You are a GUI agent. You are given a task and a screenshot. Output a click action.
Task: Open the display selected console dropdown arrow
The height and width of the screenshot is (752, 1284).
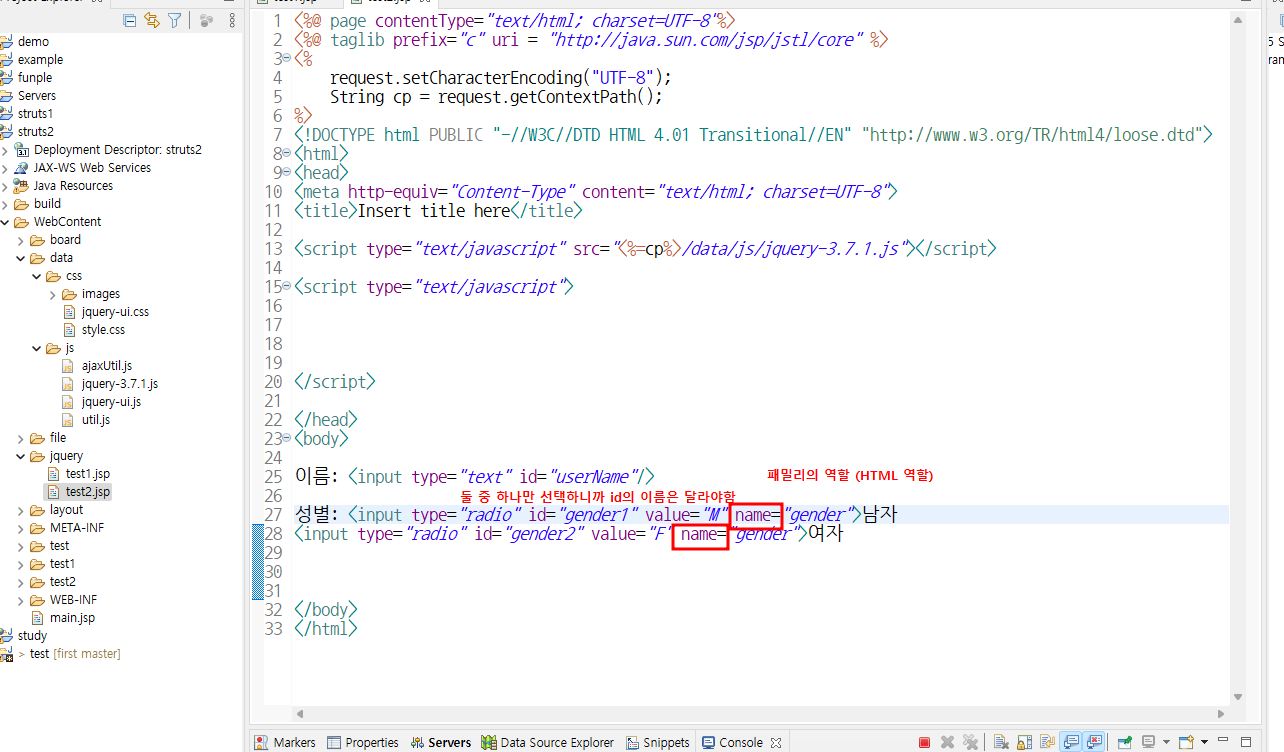click(x=1167, y=742)
